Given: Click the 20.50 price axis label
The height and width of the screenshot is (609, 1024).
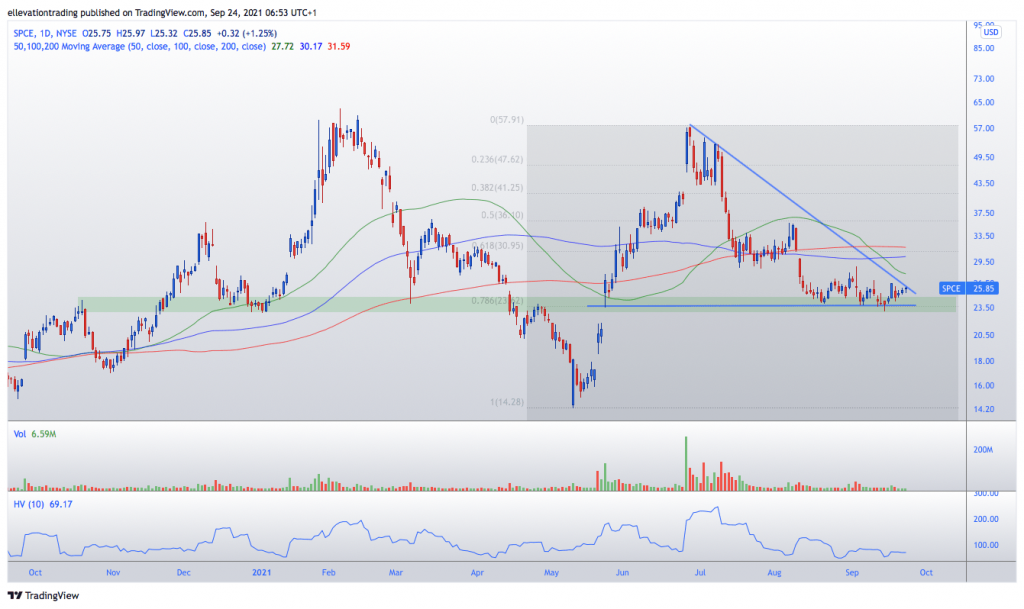Looking at the screenshot, I should 984,335.
